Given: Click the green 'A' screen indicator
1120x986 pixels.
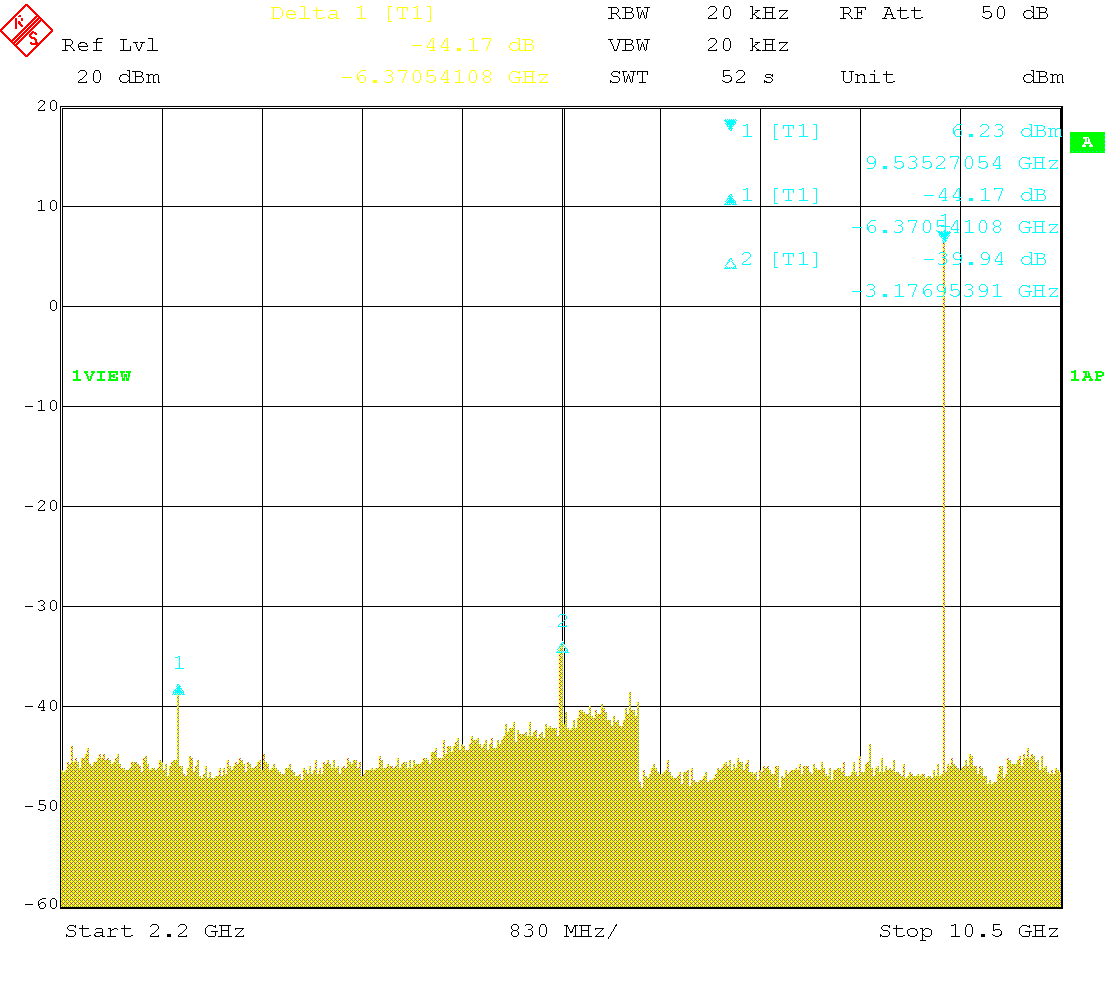Looking at the screenshot, I should coord(1087,142).
